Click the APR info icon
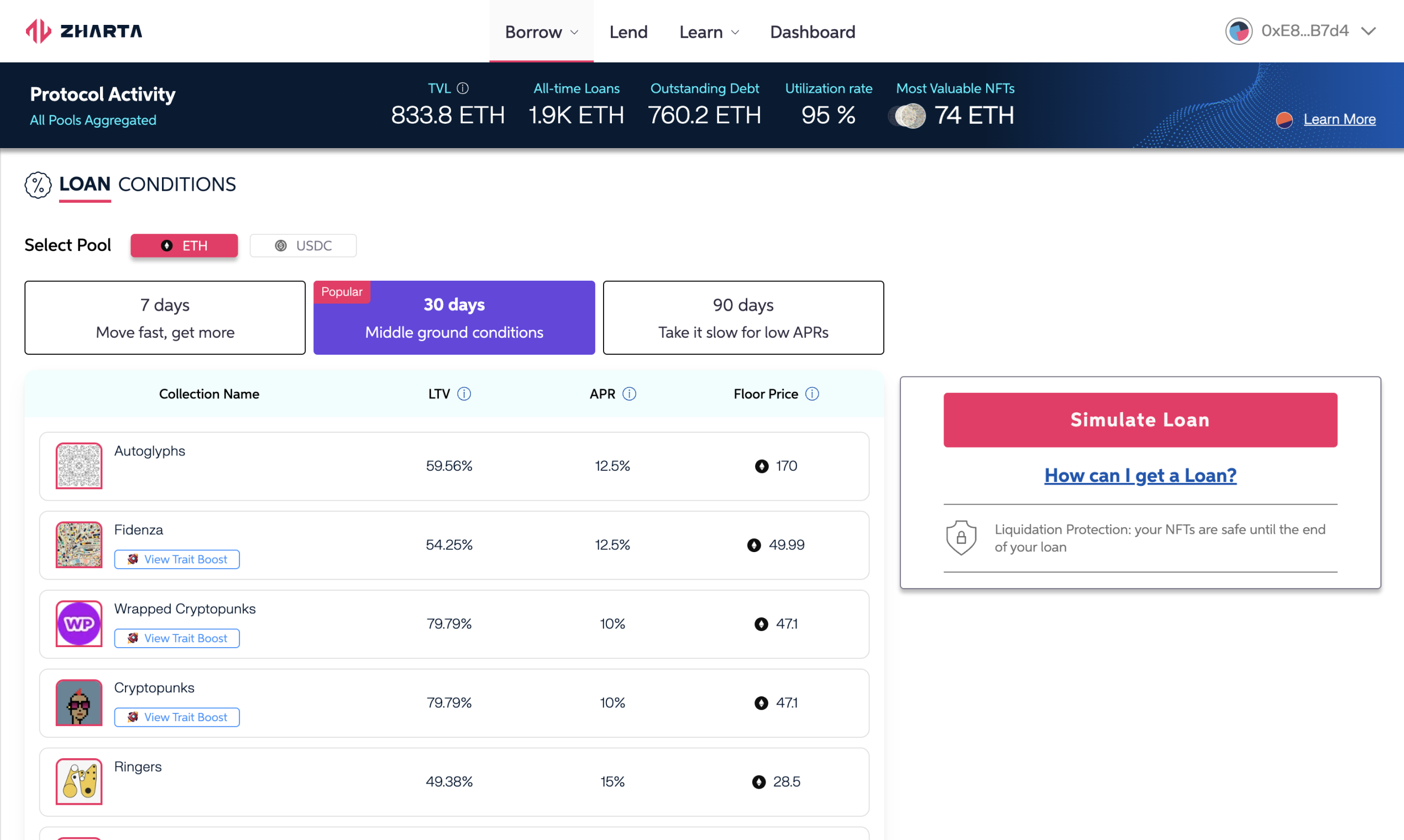This screenshot has width=1404, height=840. pyautogui.click(x=630, y=394)
